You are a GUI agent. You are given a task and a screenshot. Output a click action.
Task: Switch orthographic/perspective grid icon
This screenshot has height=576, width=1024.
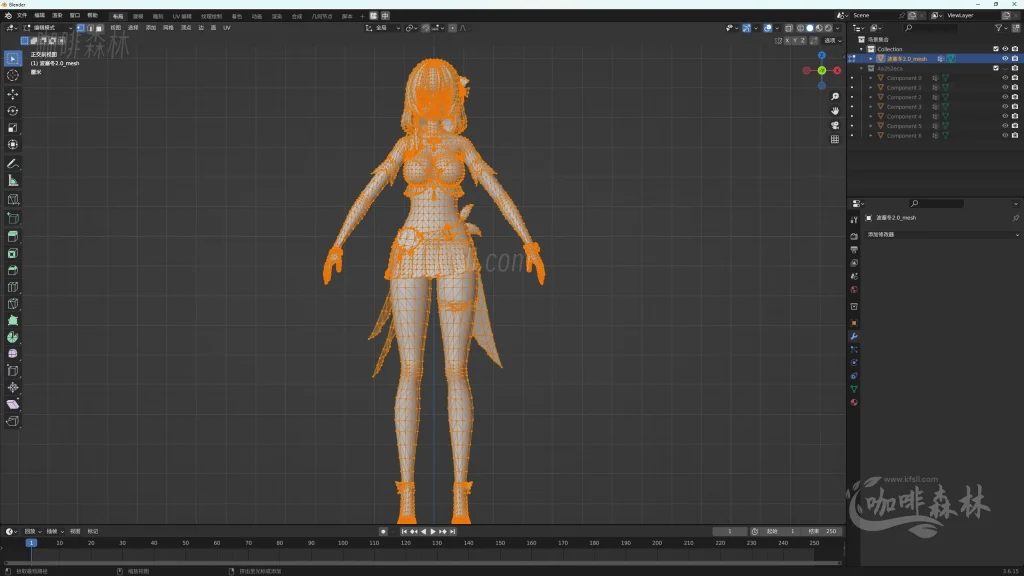click(835, 140)
